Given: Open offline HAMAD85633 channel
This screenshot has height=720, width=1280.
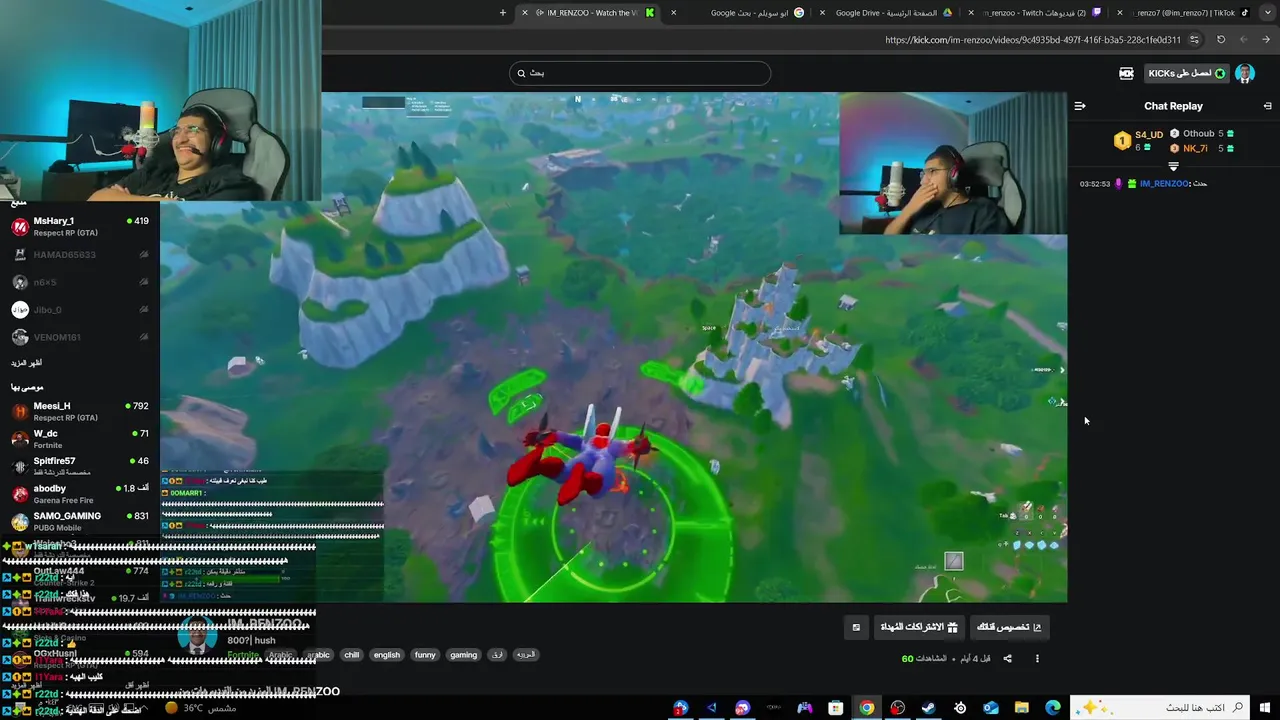Looking at the screenshot, I should coord(80,255).
